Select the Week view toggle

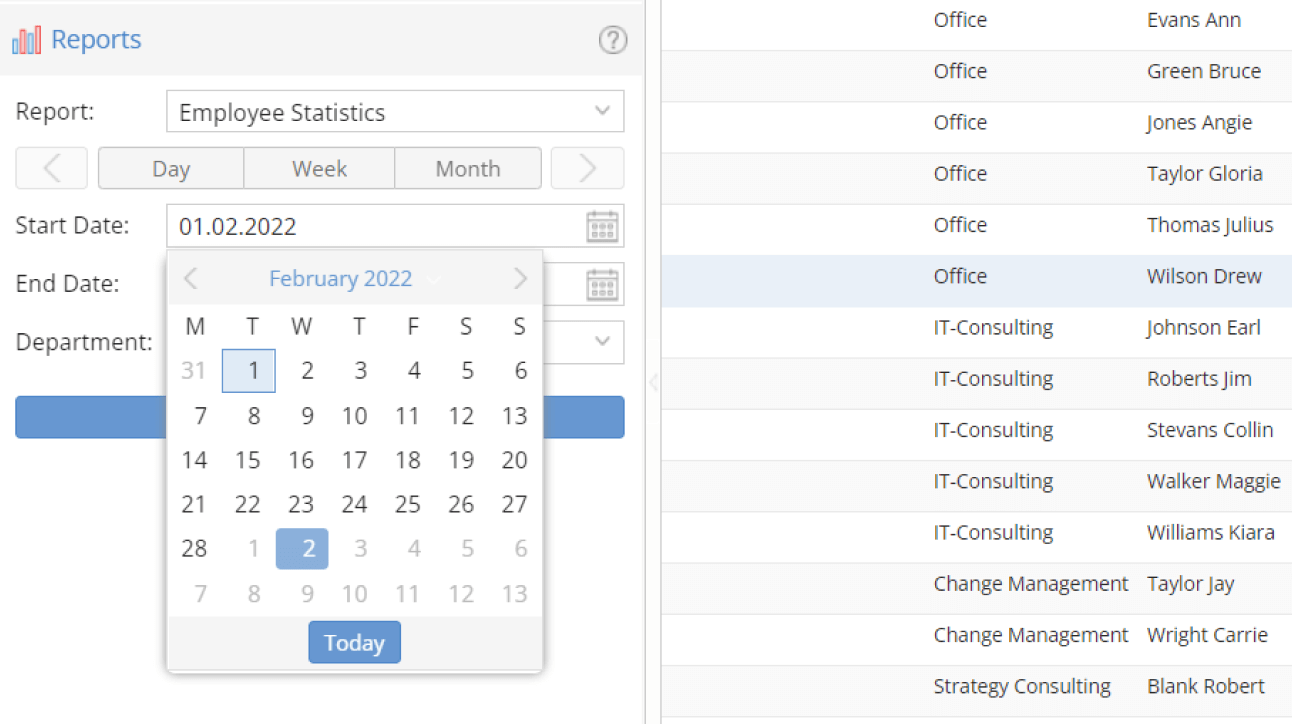pyautogui.click(x=319, y=168)
